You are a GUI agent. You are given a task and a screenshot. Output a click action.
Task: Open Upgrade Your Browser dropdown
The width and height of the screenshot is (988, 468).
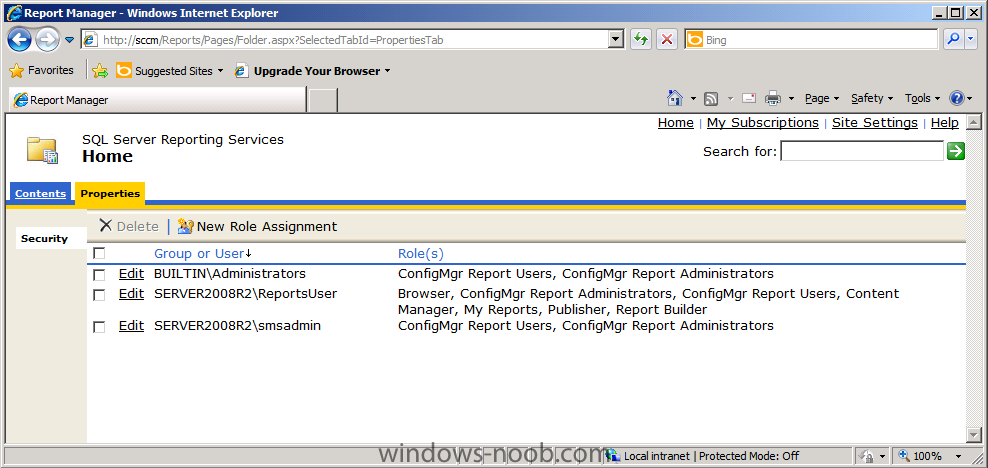click(x=313, y=71)
